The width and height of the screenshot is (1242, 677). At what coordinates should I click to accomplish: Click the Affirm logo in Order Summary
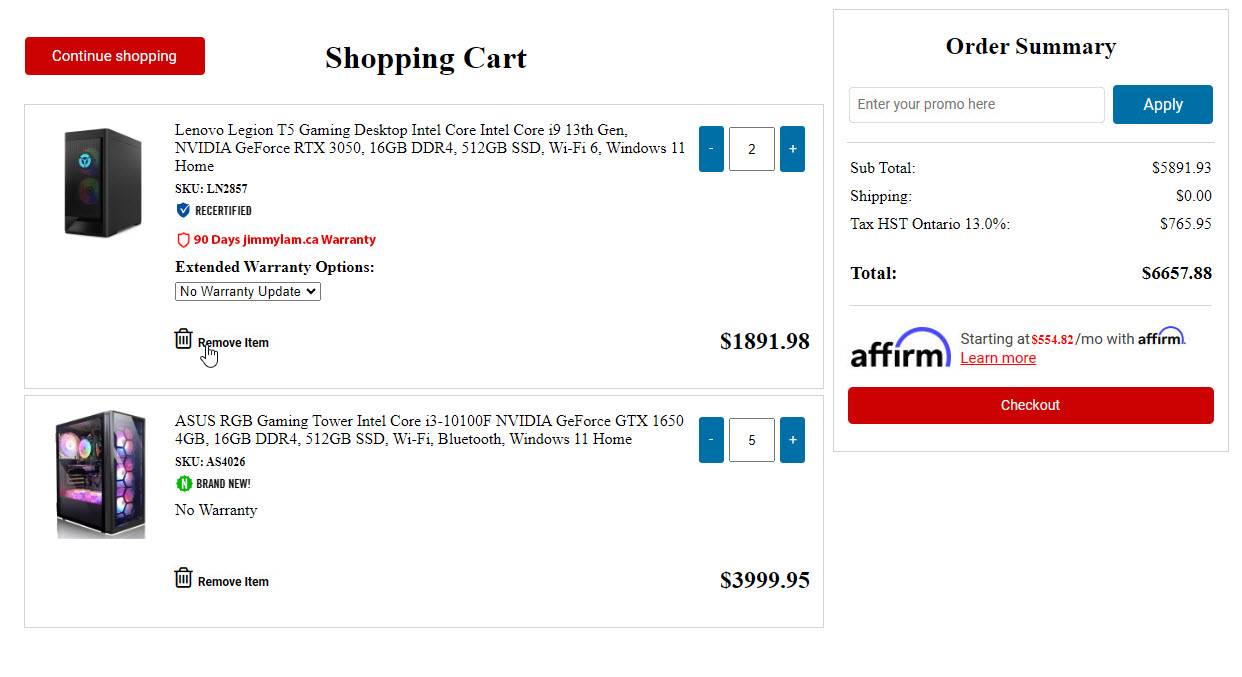(x=900, y=348)
